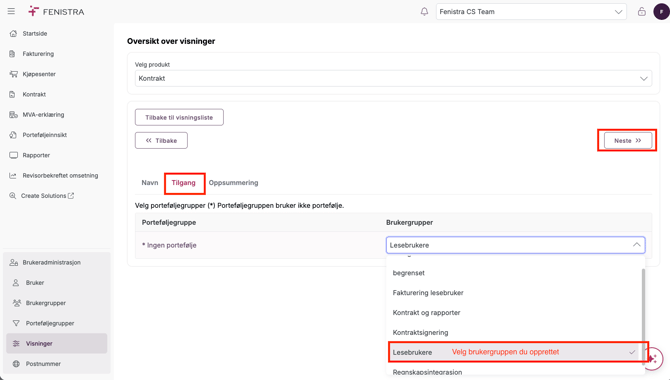Click the Ingen portefølje row text
Screen dimensions: 670x380
(x=169, y=245)
